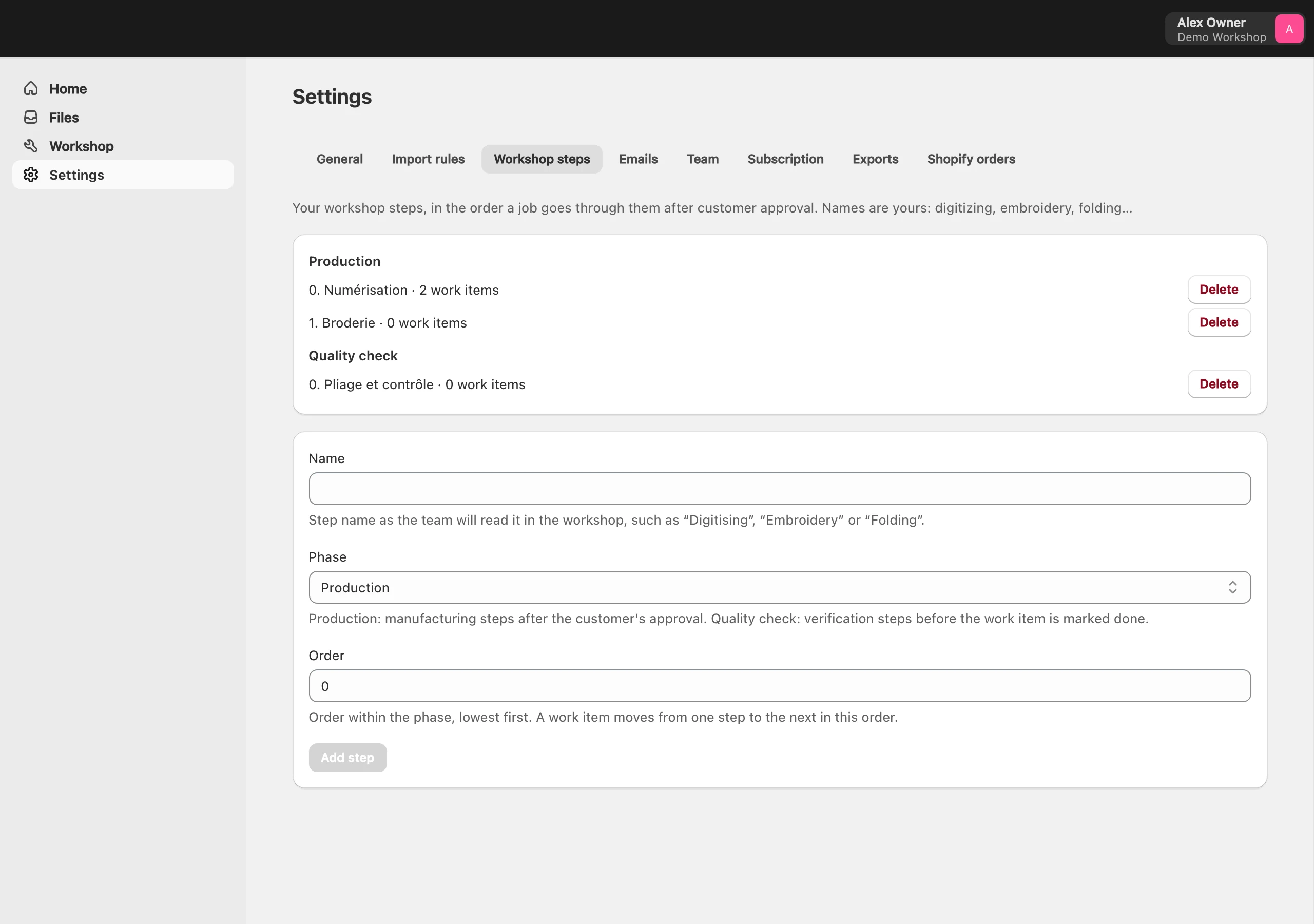Screen dimensions: 1314x924
Task: Open Home in the sidebar
Action: click(x=123, y=88)
